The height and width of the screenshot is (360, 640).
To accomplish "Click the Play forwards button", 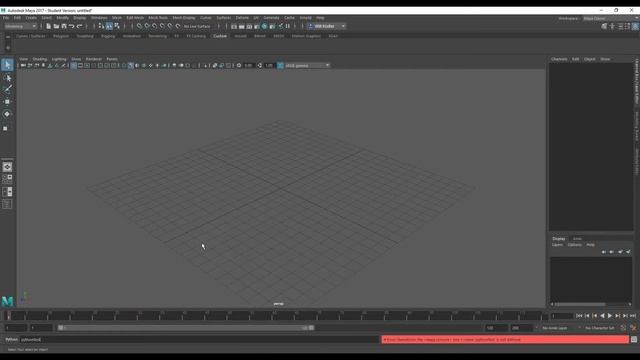I will click(610, 316).
